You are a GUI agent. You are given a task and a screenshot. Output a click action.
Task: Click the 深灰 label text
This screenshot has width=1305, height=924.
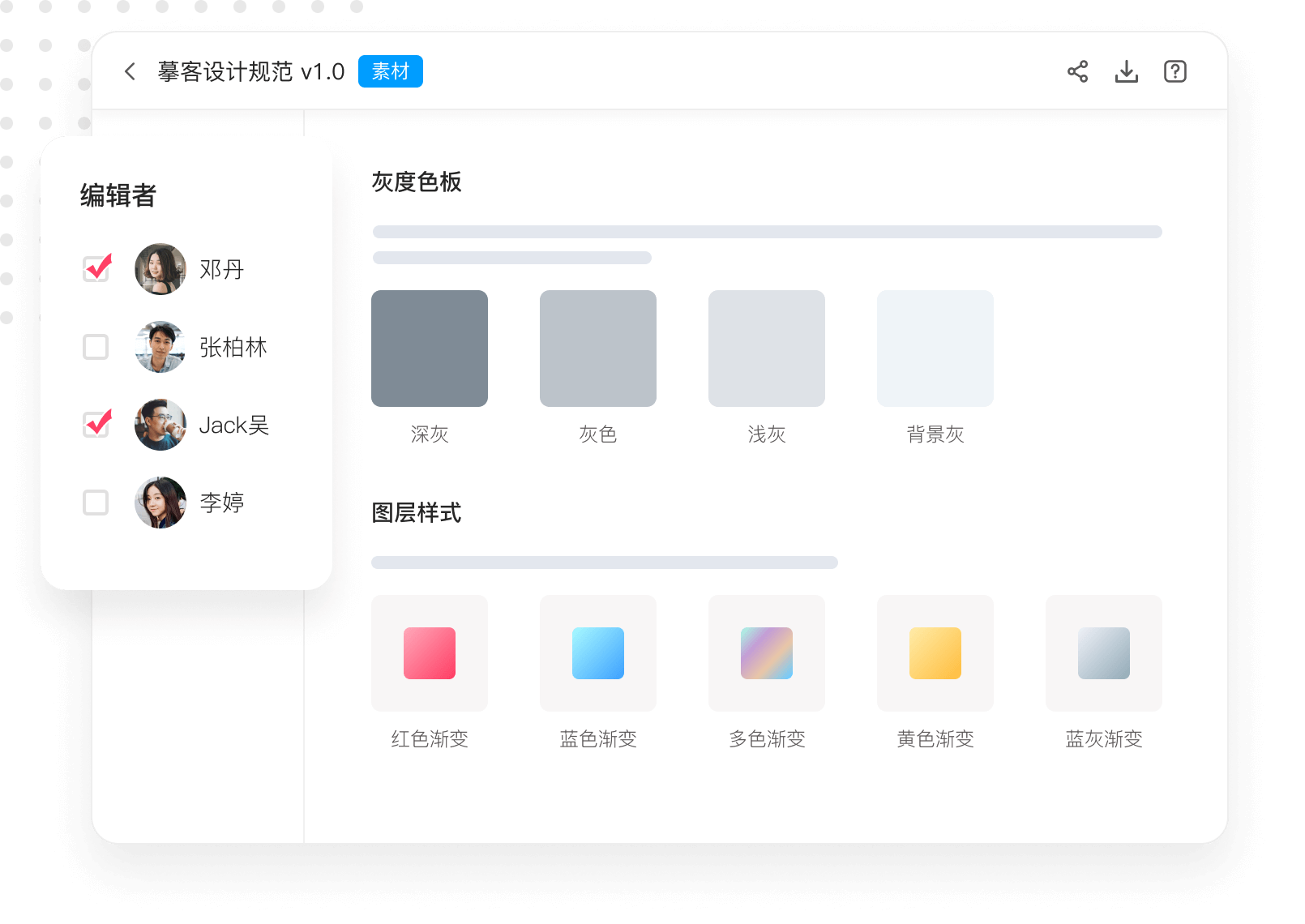click(x=430, y=434)
